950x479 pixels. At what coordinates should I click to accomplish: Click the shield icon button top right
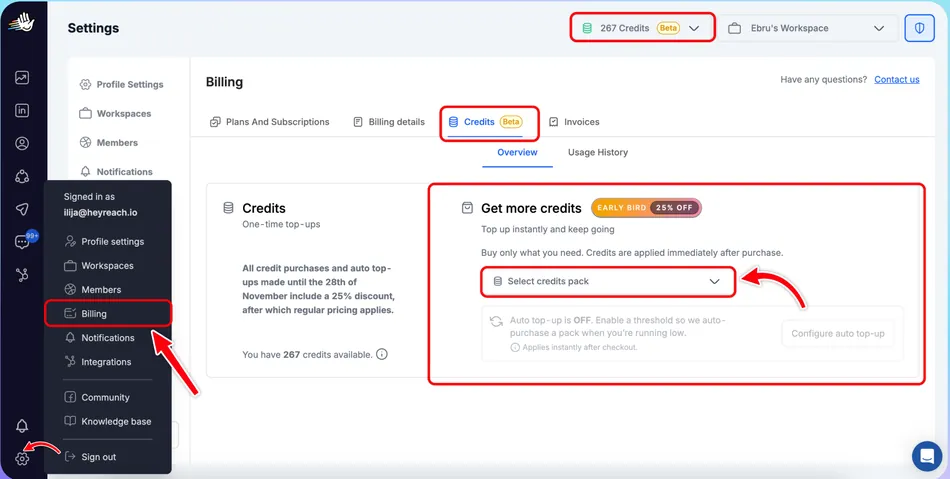pos(919,28)
